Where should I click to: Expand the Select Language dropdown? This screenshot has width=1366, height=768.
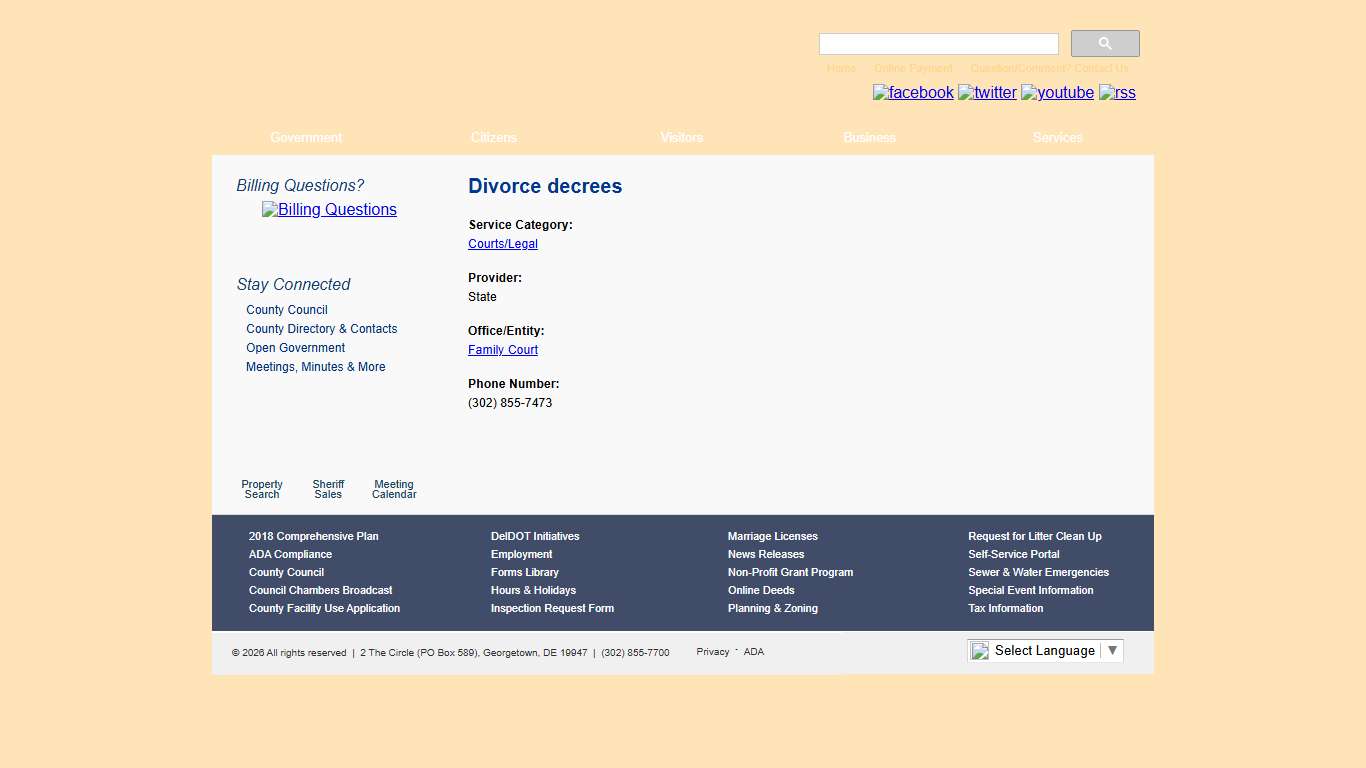pyautogui.click(x=1044, y=650)
